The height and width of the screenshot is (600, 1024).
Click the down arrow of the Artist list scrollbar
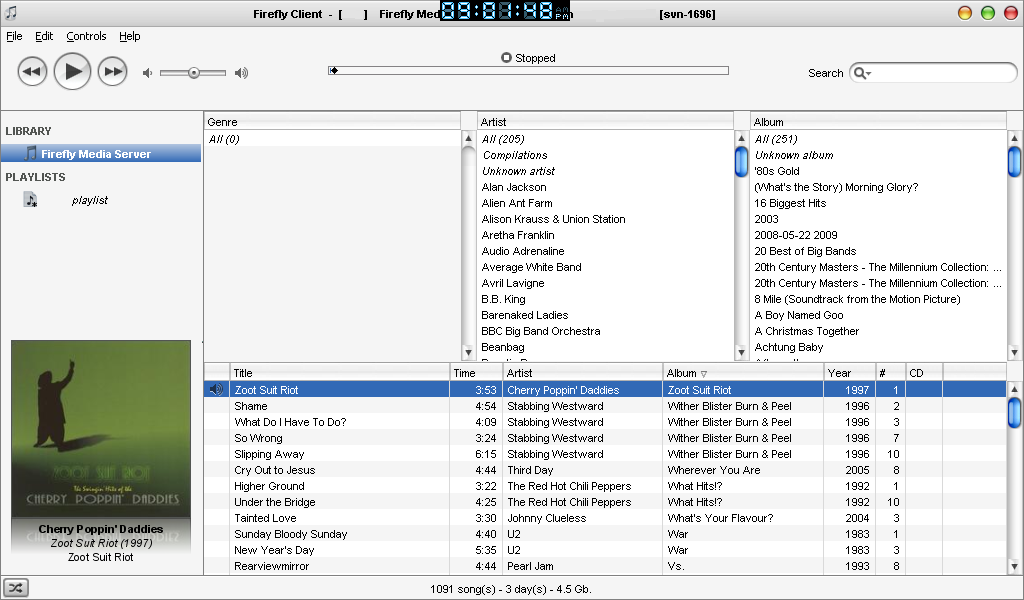pyautogui.click(x=741, y=353)
